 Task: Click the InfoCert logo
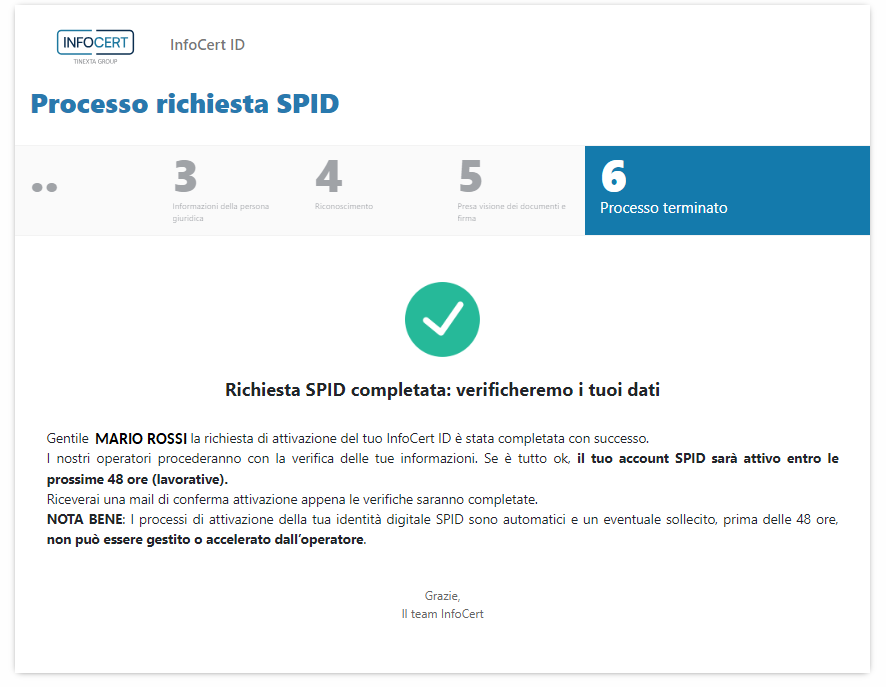click(96, 46)
